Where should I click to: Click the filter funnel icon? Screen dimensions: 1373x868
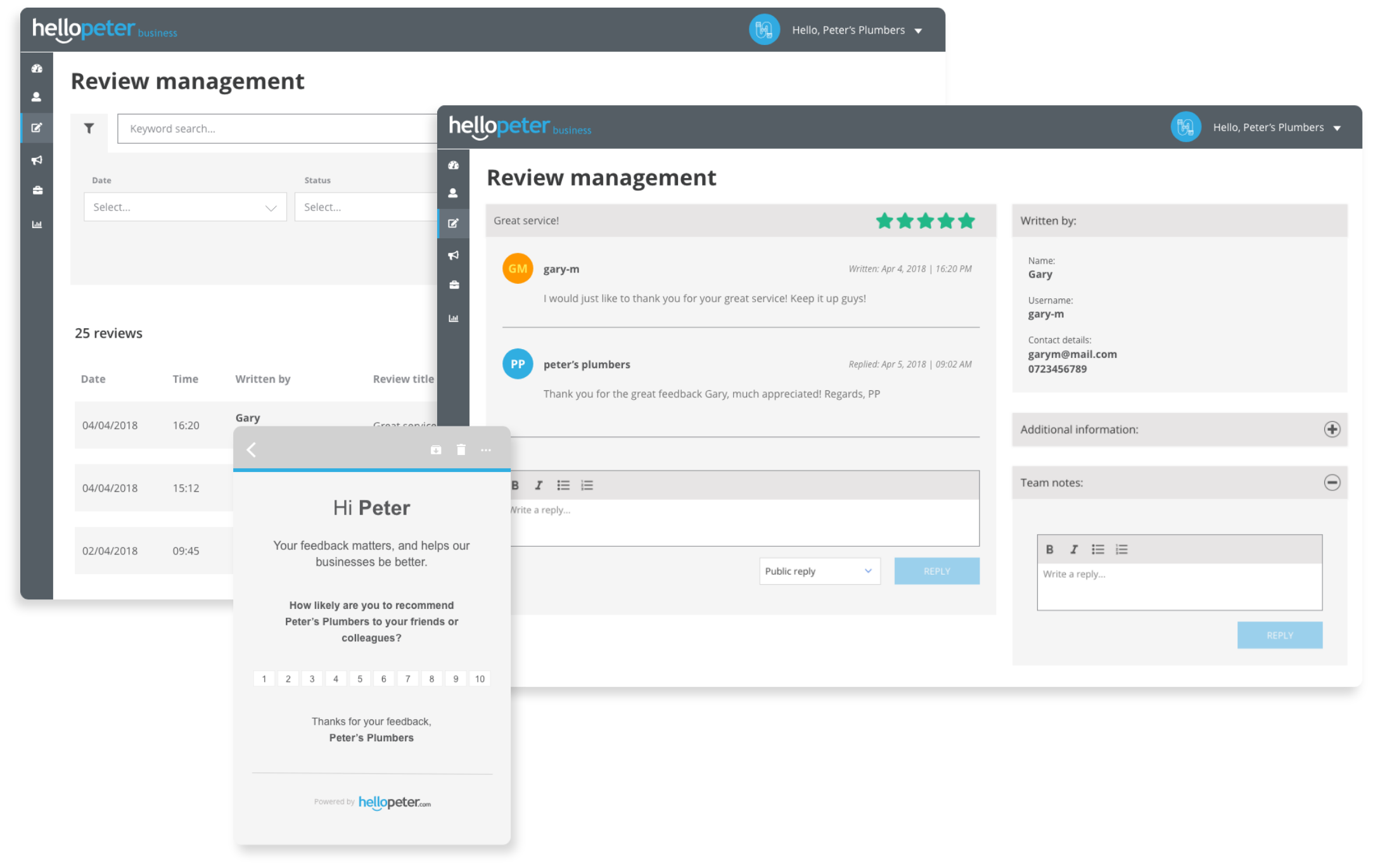(x=89, y=129)
